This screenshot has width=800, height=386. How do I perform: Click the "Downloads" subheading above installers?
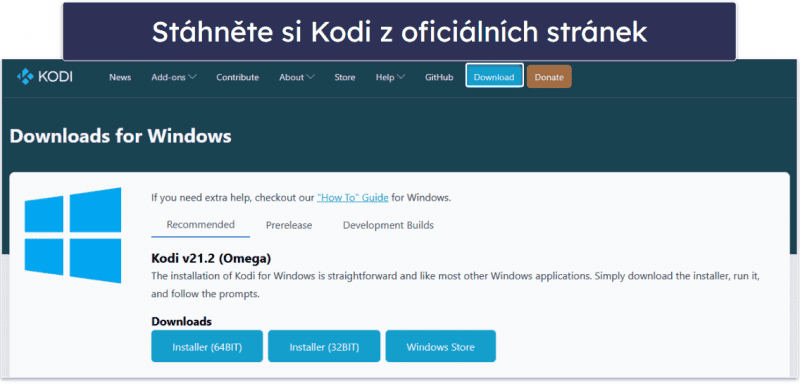[182, 322]
